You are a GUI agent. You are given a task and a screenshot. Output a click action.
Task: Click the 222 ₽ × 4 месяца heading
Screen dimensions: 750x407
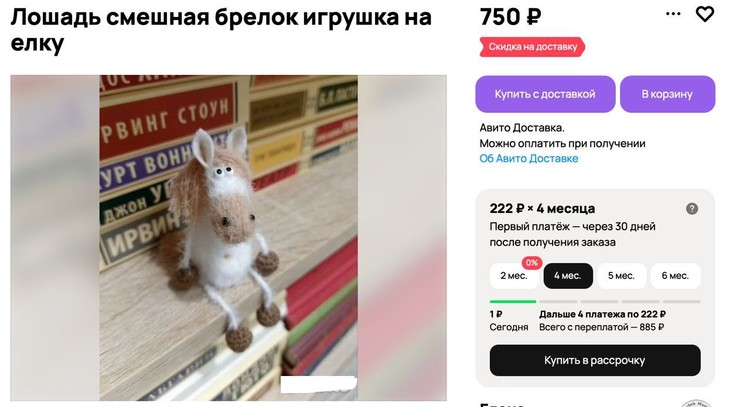tap(542, 209)
